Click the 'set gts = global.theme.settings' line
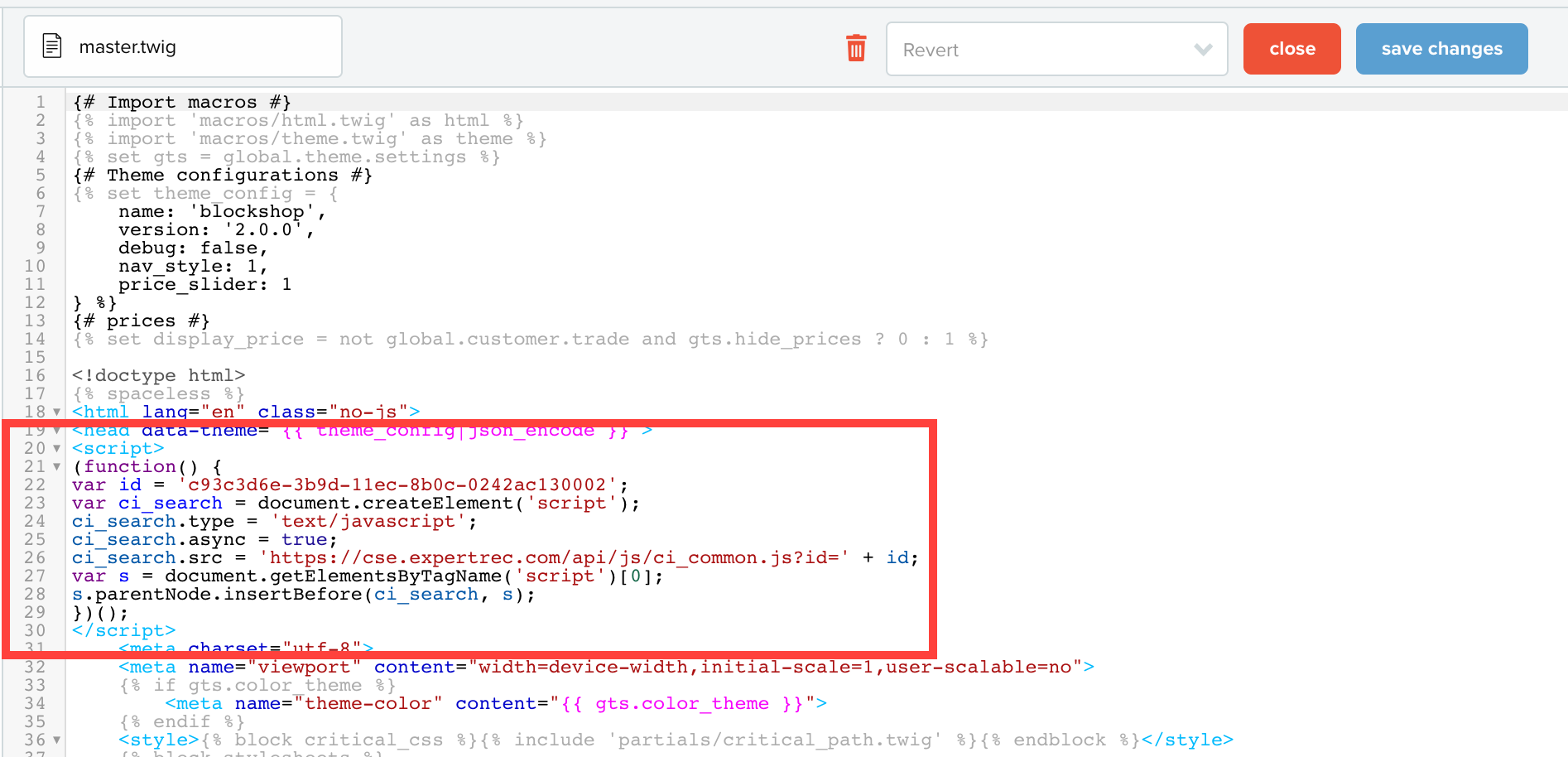 [286, 157]
